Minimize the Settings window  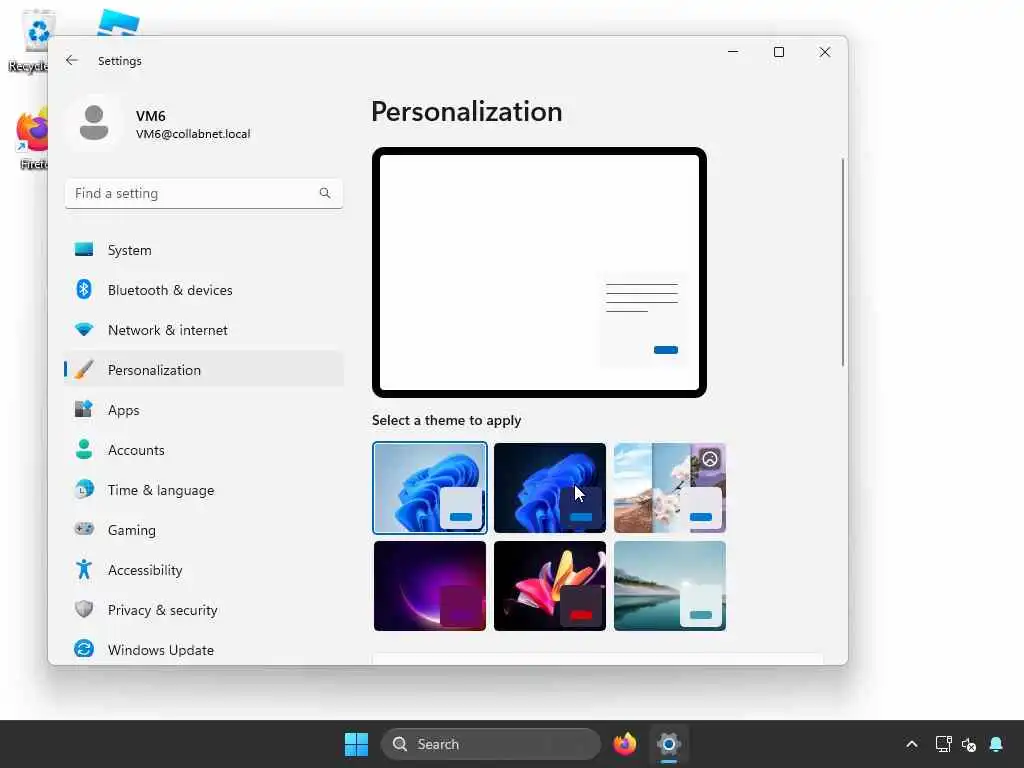pos(733,52)
